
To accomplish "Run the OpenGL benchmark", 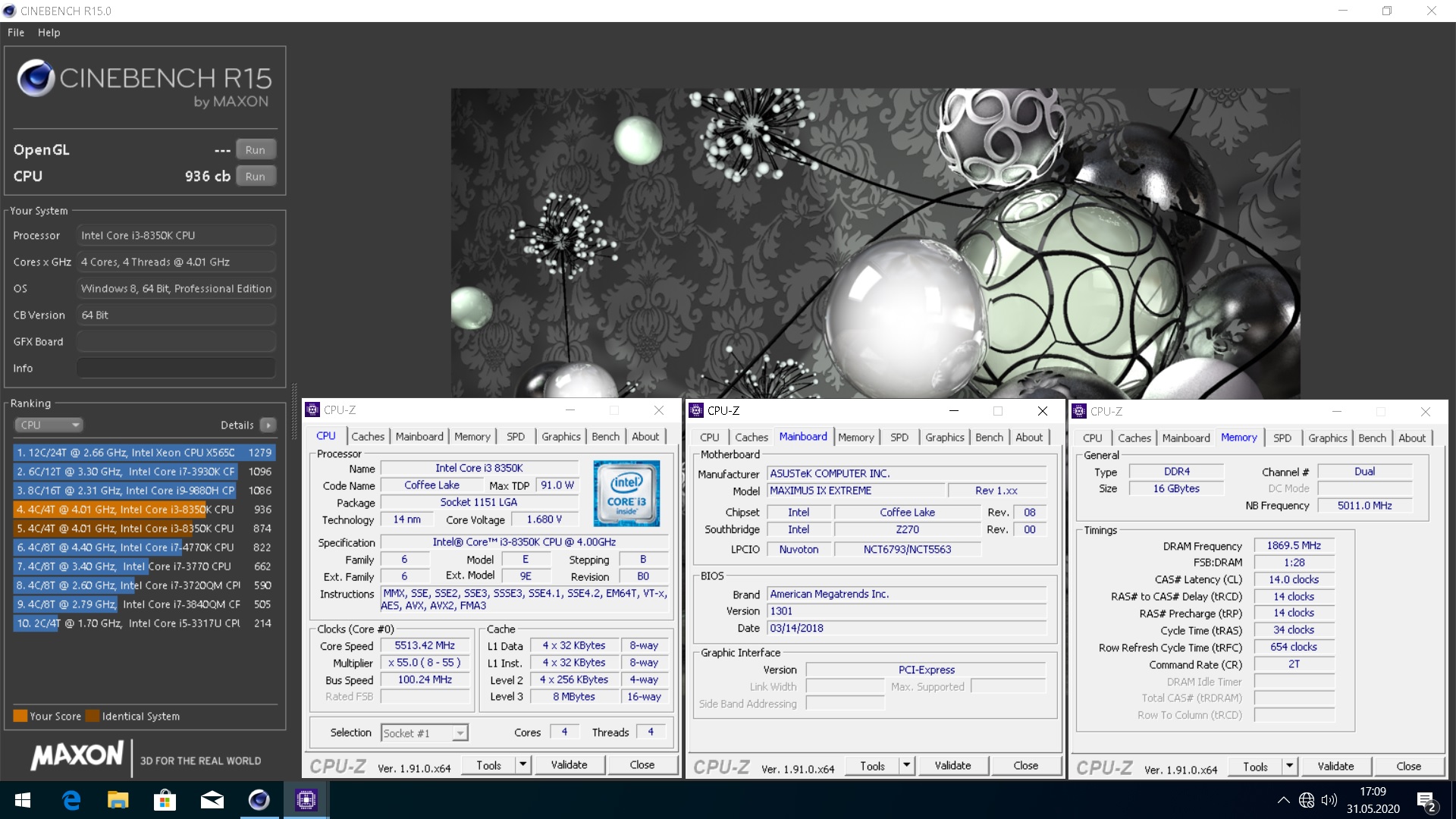I will pos(256,149).
